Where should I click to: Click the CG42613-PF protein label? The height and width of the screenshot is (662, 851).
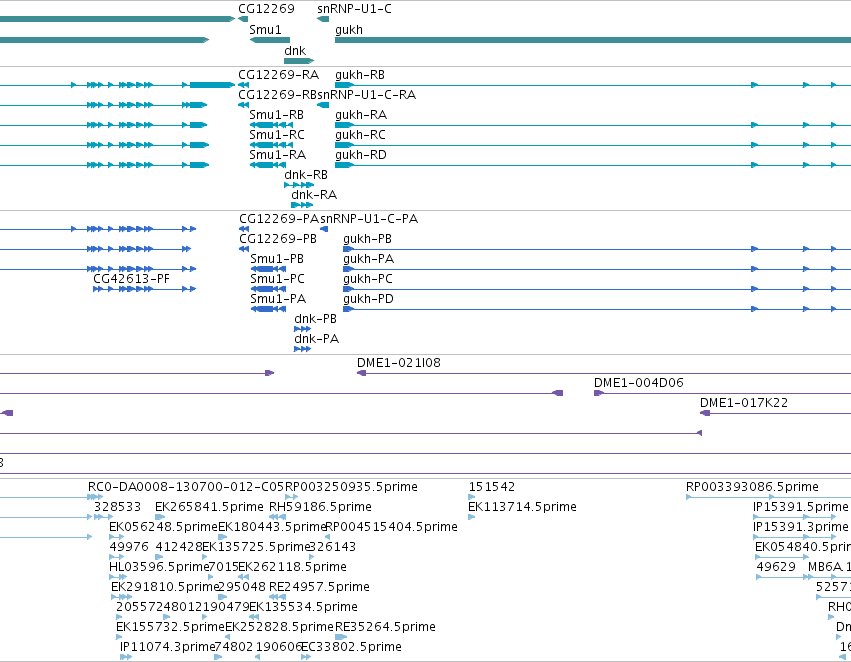(131, 279)
